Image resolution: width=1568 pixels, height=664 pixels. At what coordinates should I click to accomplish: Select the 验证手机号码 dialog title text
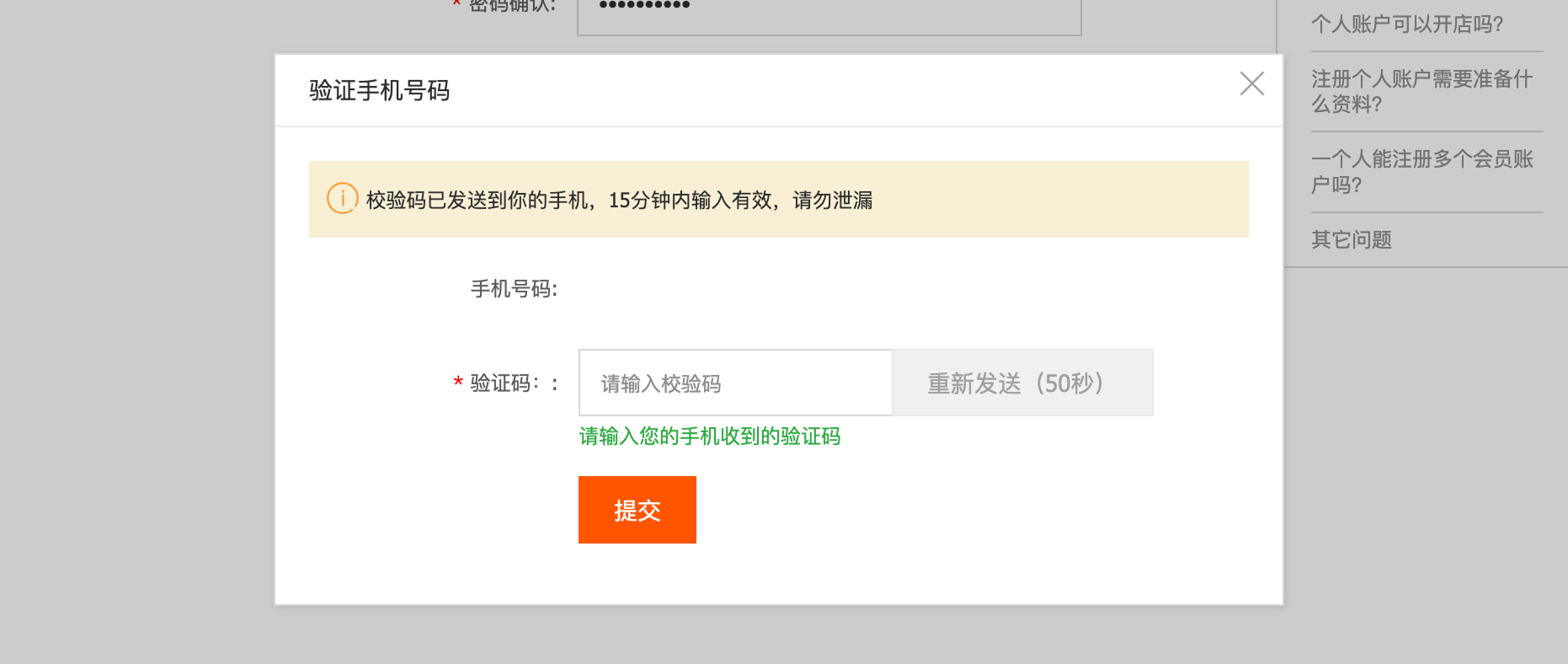click(x=380, y=90)
